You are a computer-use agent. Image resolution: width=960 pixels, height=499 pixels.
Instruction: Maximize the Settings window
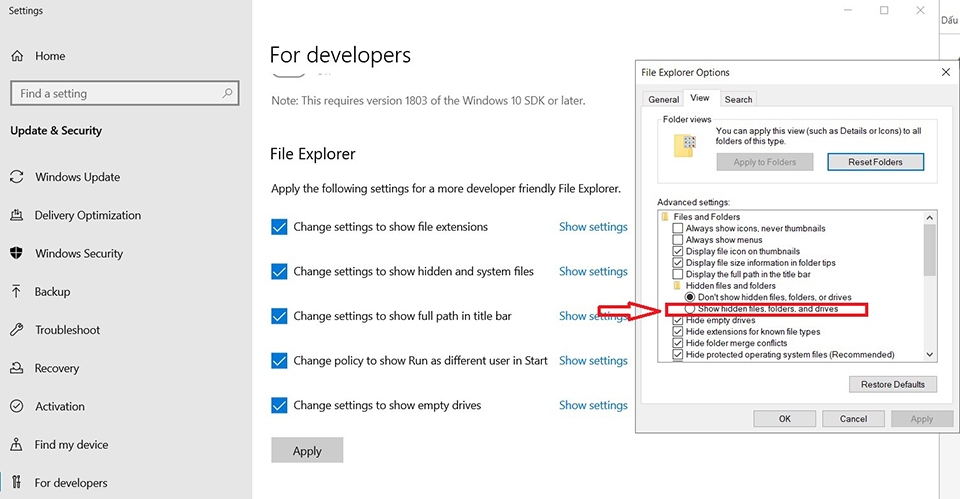pyautogui.click(x=884, y=10)
